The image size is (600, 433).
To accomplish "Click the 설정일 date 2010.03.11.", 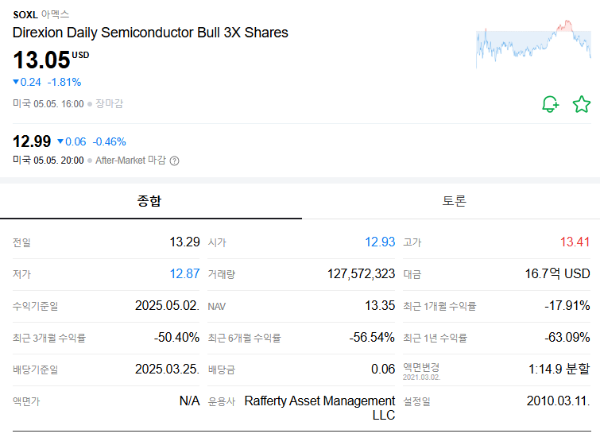I will 558,401.
